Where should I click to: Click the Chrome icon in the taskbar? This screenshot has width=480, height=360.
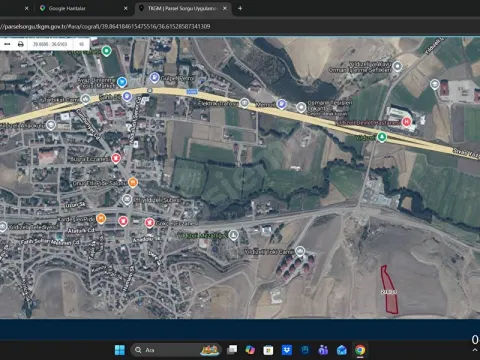click(360, 350)
